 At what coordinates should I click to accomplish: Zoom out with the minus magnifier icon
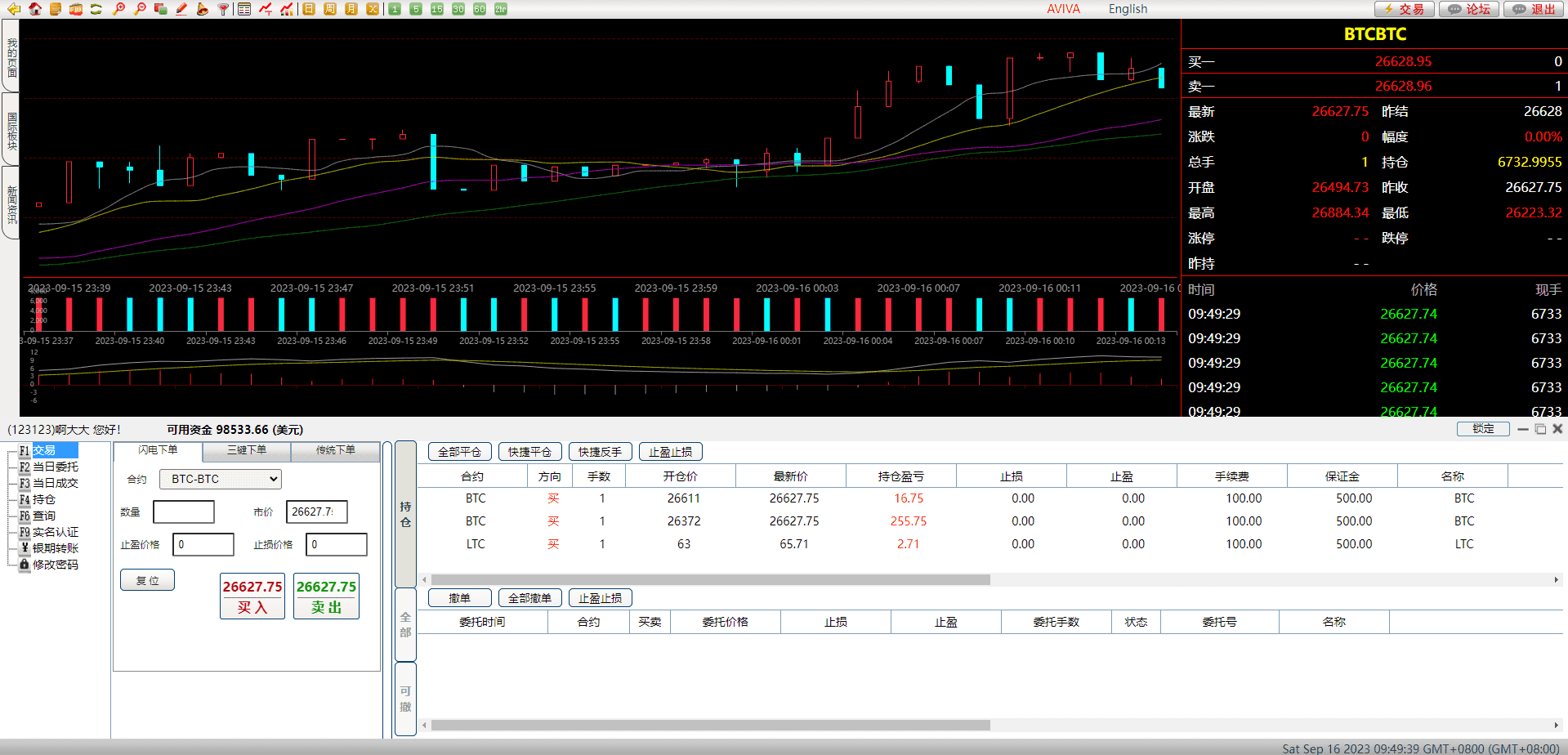click(140, 9)
